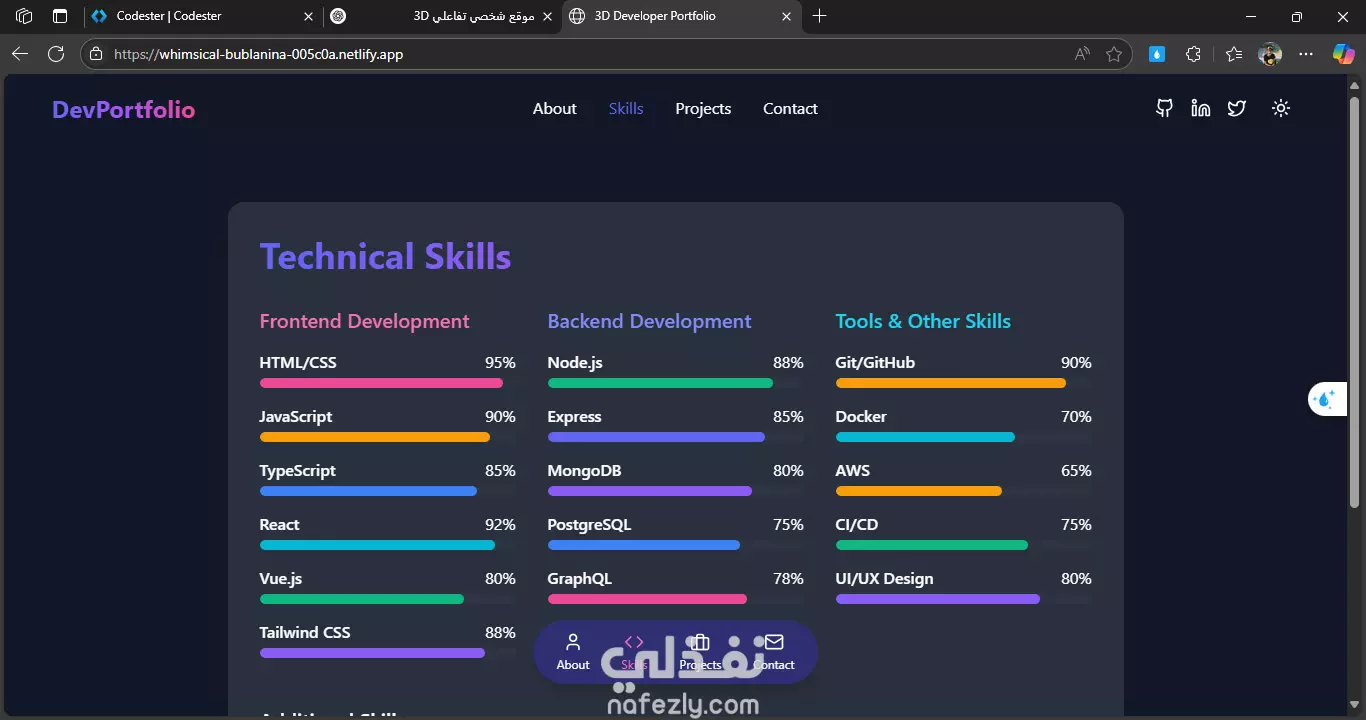Image resolution: width=1366 pixels, height=720 pixels.
Task: Add this page to favorites star
Action: pos(1114,54)
